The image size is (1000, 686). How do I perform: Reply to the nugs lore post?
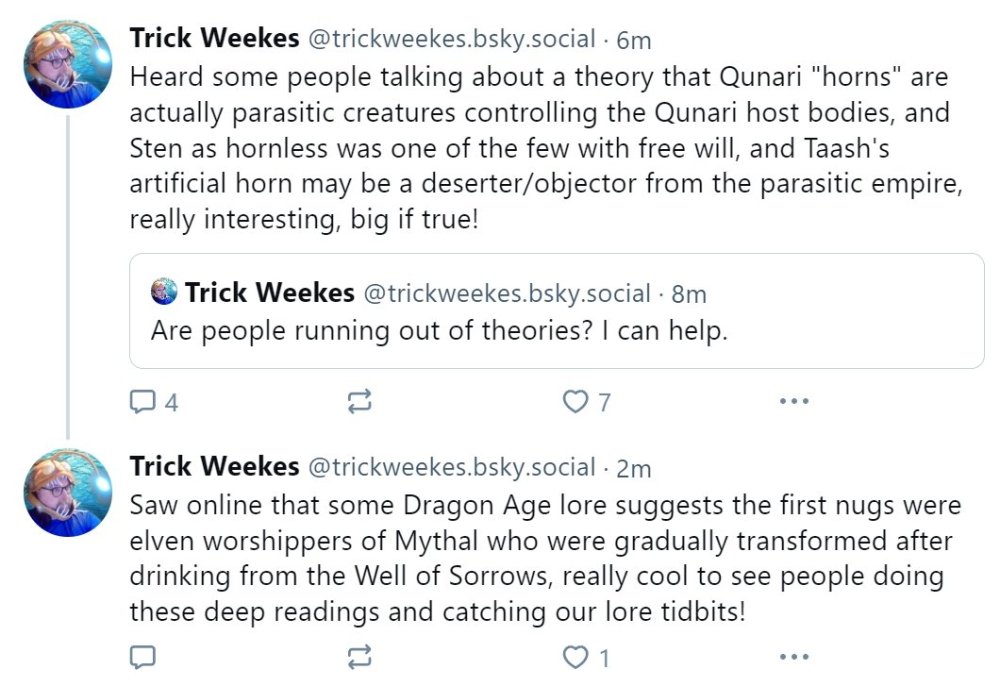point(143,657)
